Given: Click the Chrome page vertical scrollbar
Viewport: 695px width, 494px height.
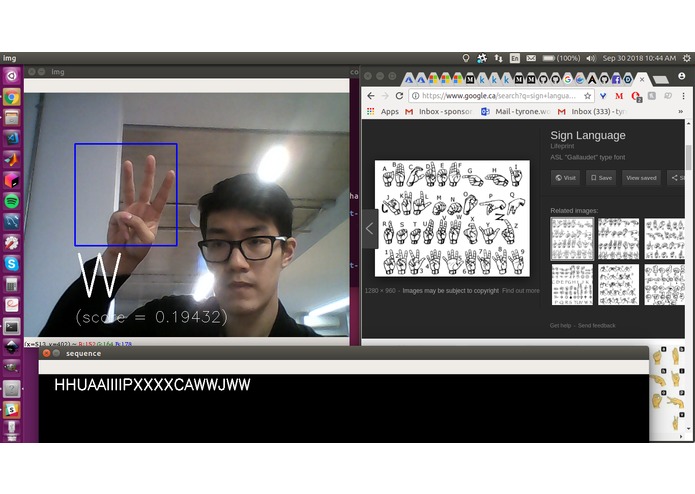Looking at the screenshot, I should click(688, 157).
